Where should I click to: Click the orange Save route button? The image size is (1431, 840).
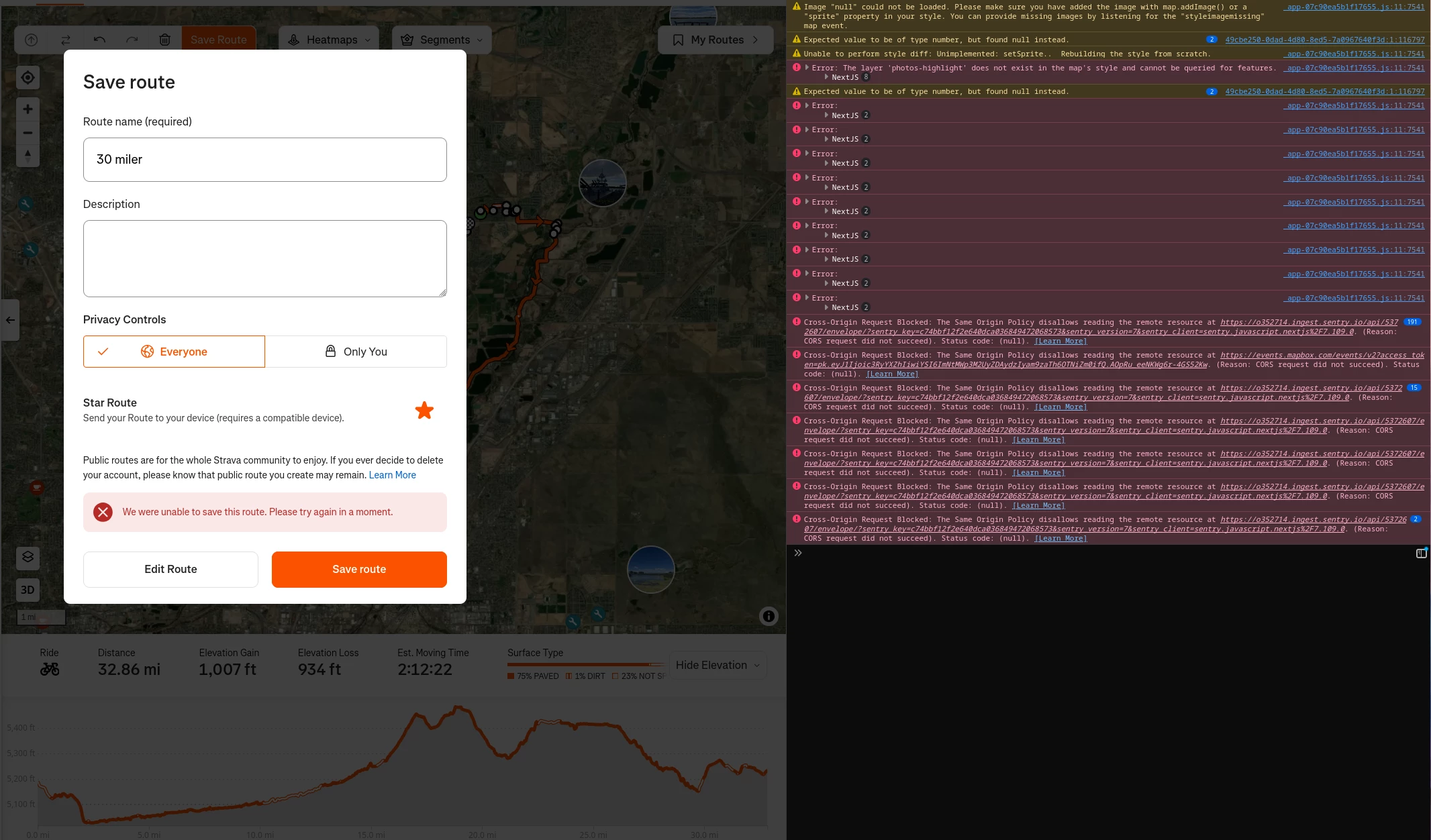(359, 569)
